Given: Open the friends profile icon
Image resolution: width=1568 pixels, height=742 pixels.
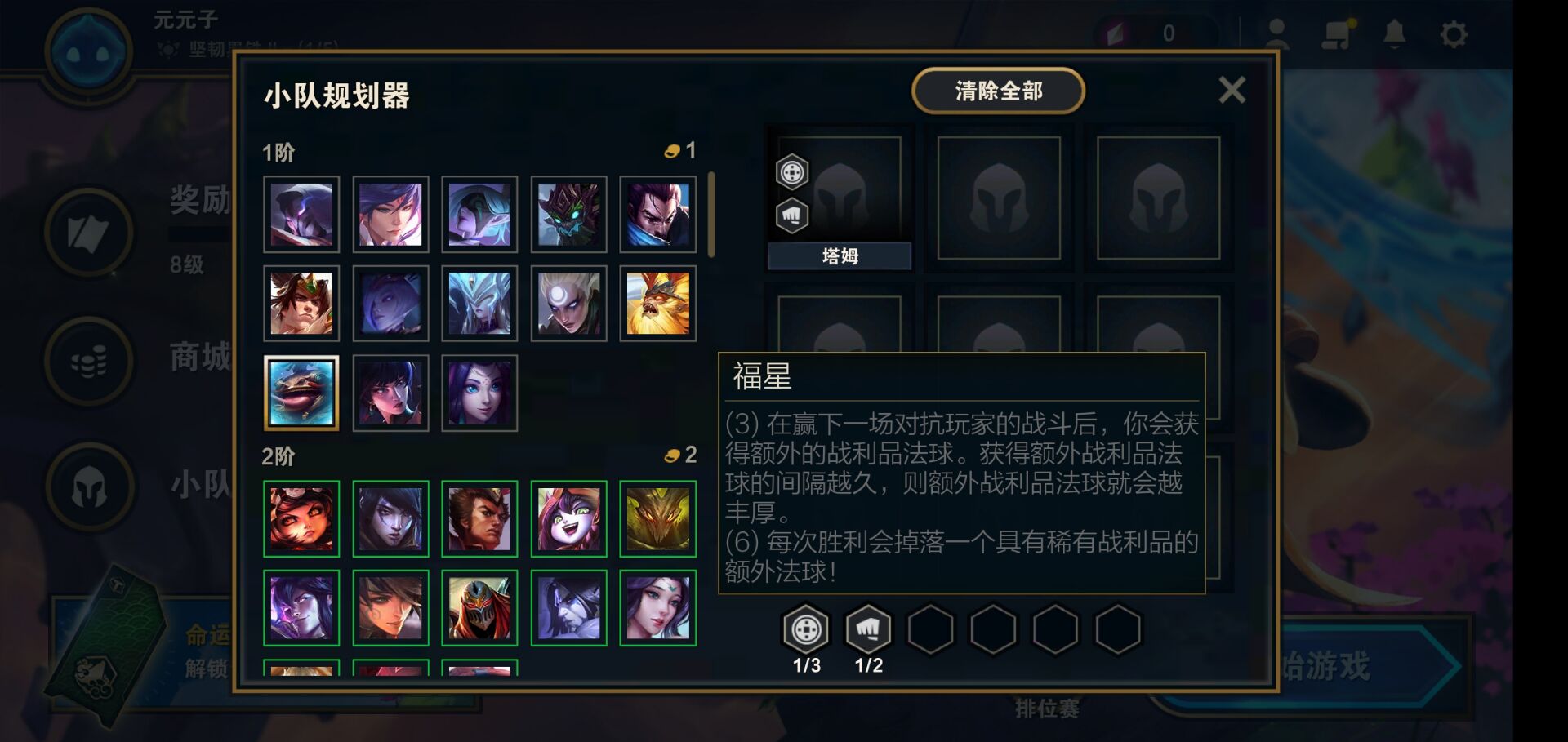Looking at the screenshot, I should pyautogui.click(x=1276, y=34).
